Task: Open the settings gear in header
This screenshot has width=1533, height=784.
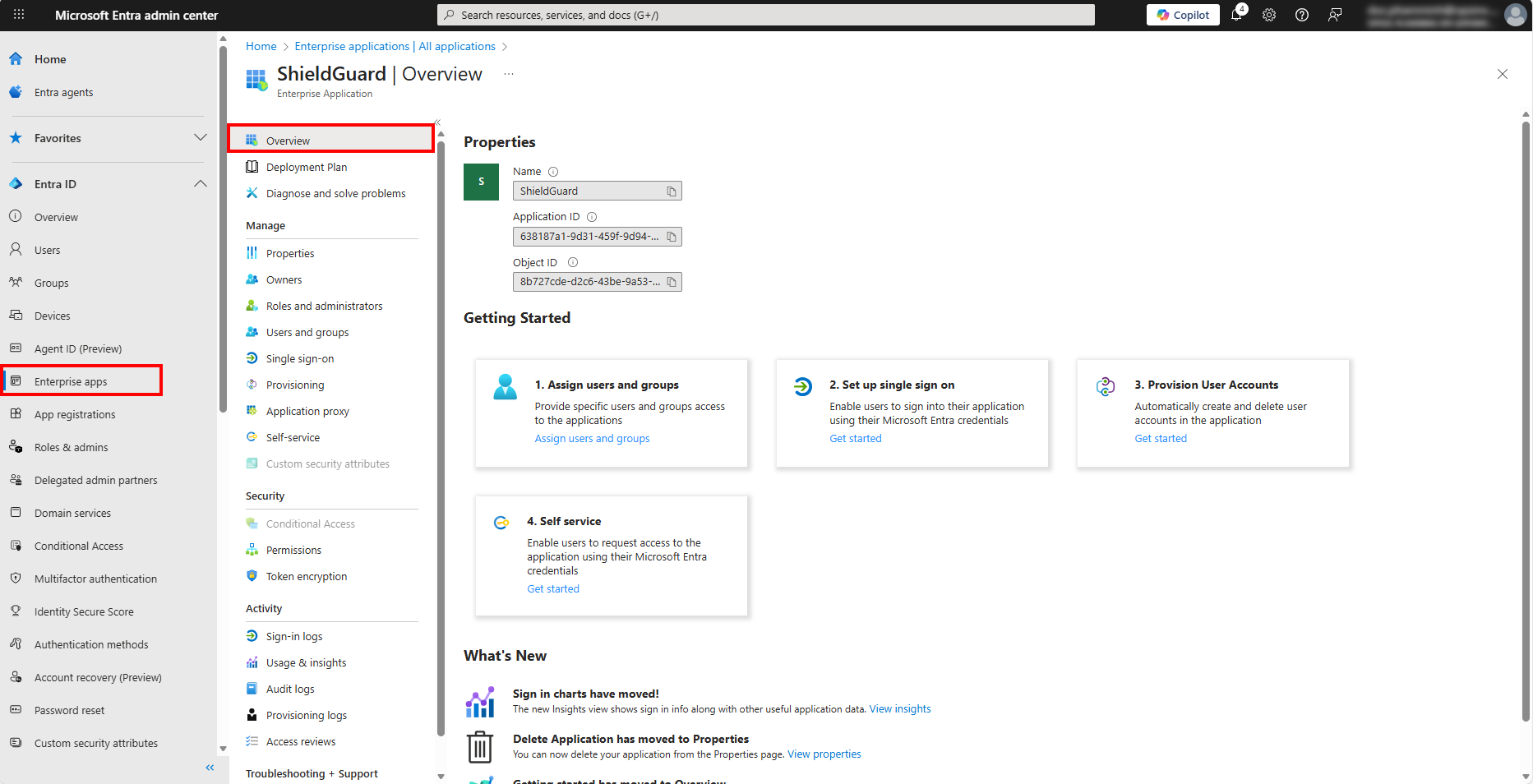Action: pos(1269,15)
